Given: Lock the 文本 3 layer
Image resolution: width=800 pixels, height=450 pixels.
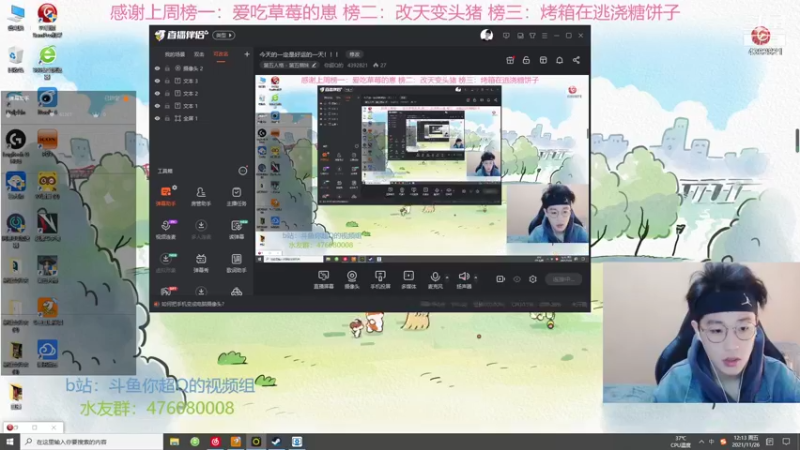Looking at the screenshot, I should [167, 81].
